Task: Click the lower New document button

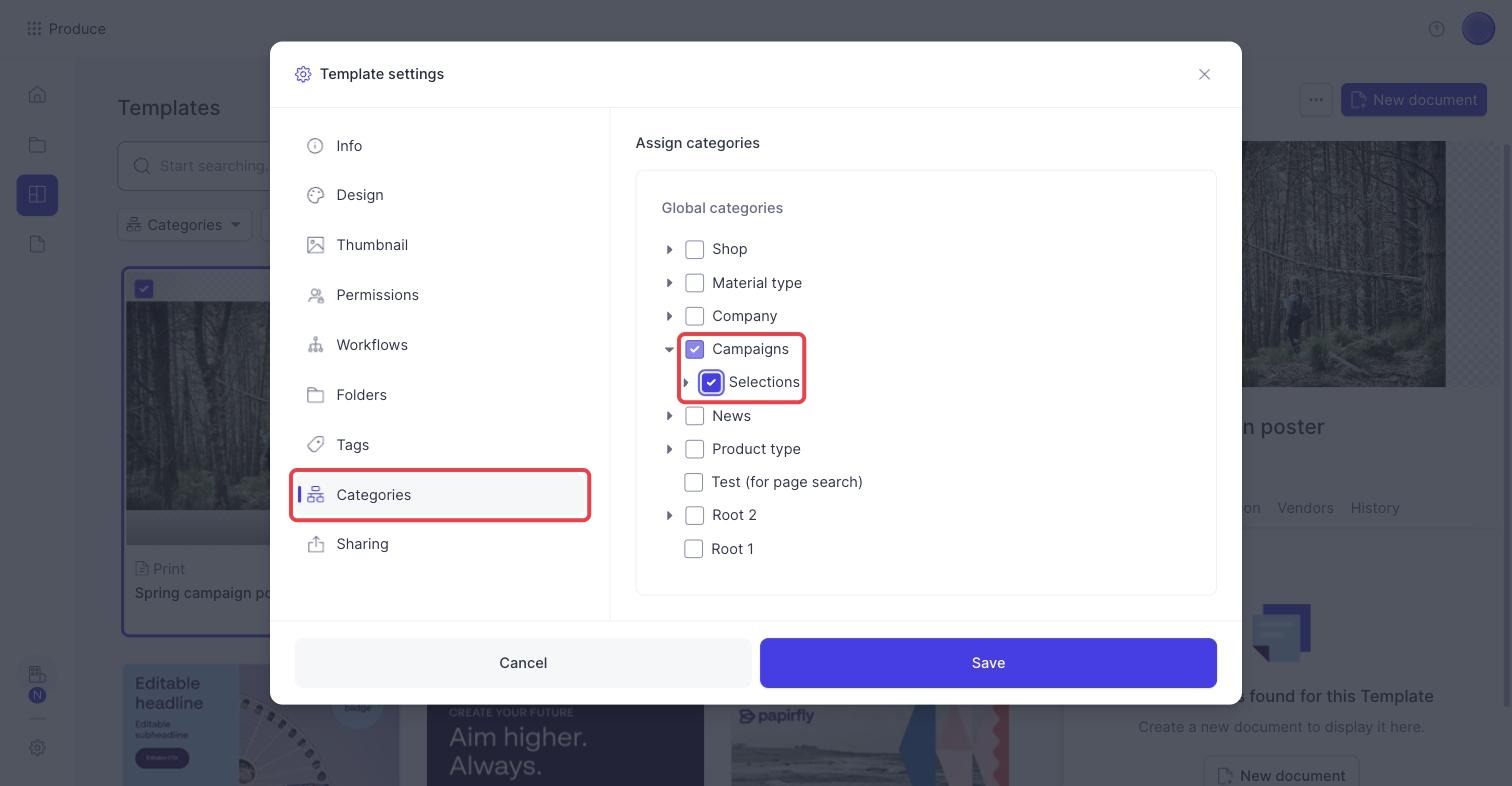Action: pos(1281,775)
